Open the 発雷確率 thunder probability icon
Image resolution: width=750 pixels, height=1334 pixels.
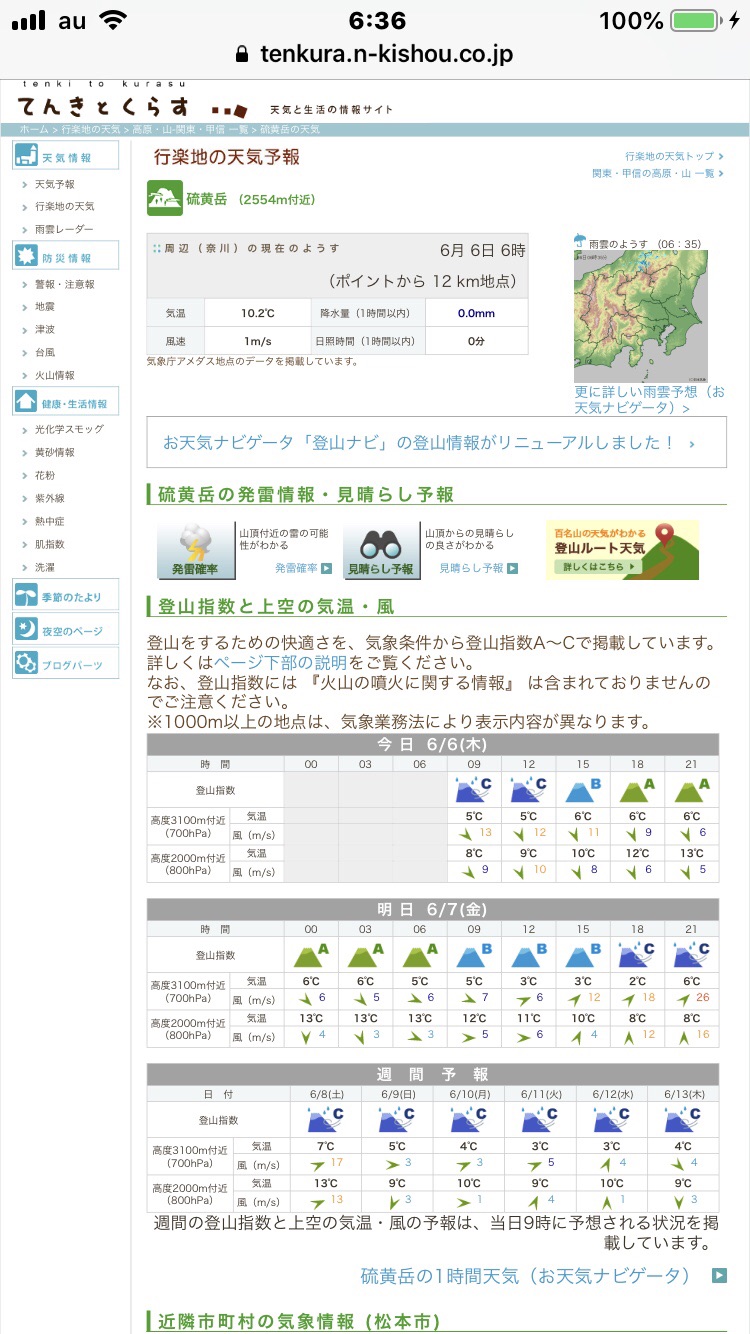(195, 550)
